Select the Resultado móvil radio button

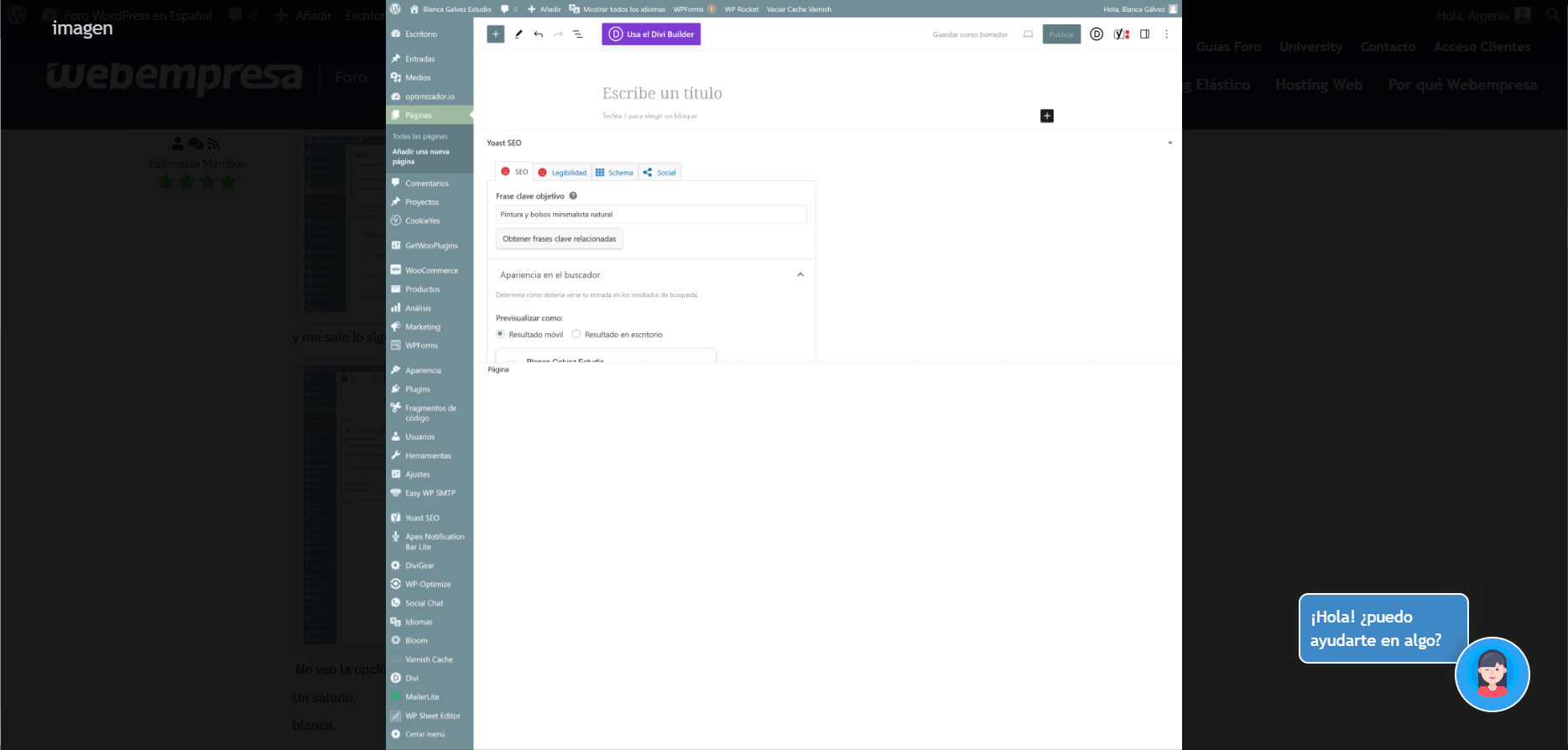click(500, 334)
